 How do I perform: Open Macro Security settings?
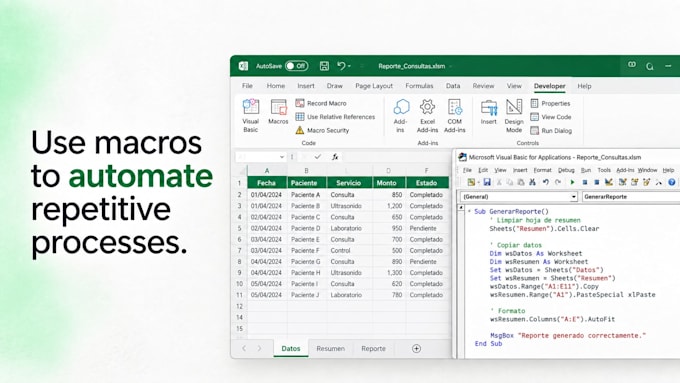click(x=322, y=130)
